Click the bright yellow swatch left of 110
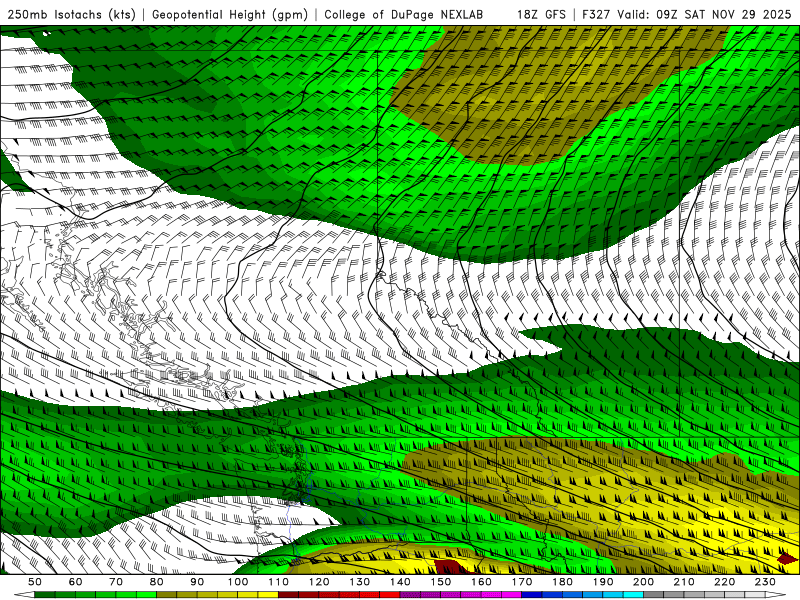 (x=268, y=594)
